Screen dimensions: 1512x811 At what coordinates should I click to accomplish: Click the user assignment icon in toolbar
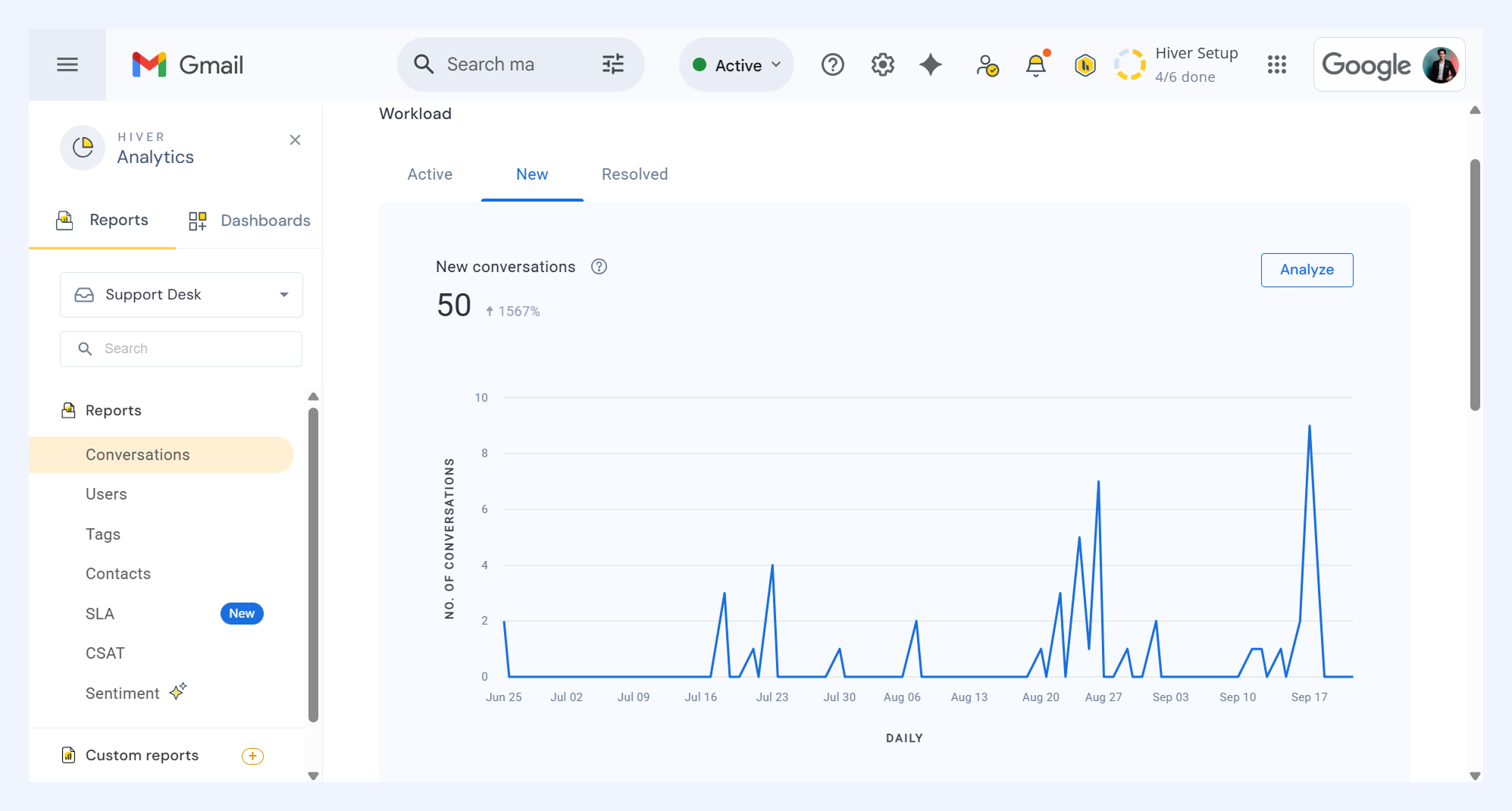point(987,65)
